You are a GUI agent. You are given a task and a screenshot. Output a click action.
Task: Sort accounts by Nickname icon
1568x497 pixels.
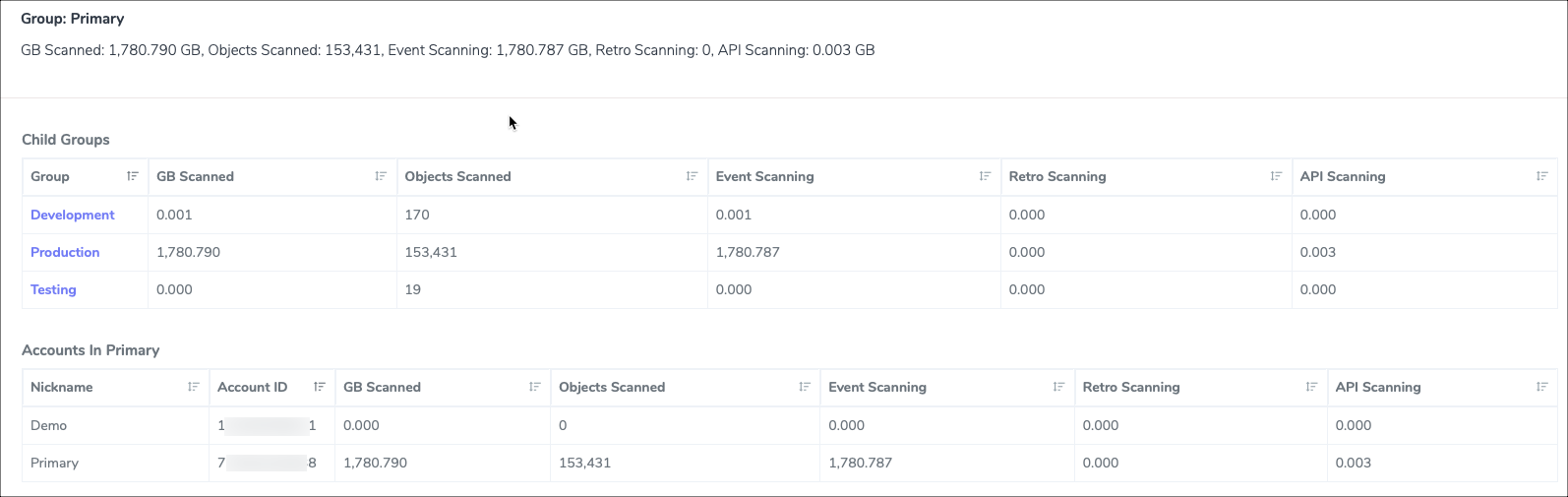coord(194,387)
